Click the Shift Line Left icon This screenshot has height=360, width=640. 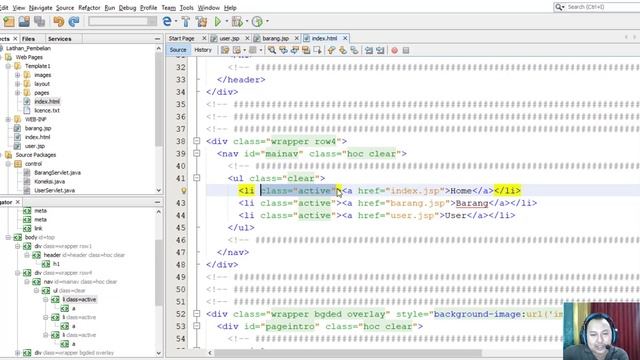pos(369,50)
